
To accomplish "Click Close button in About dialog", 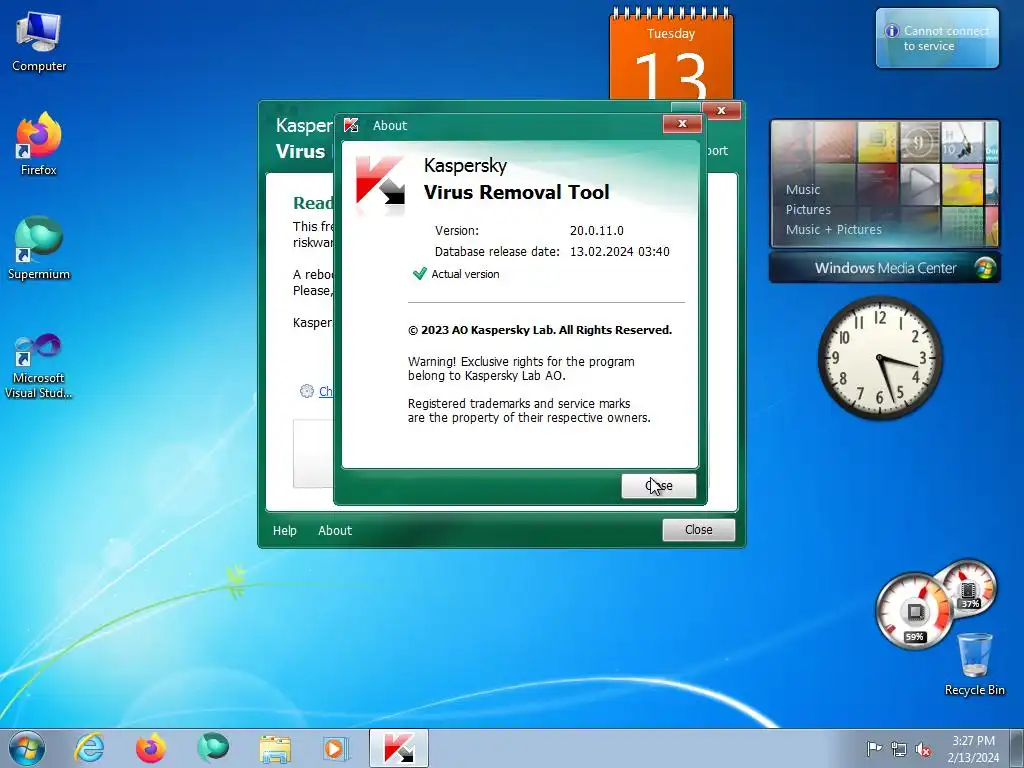I will click(x=658, y=486).
